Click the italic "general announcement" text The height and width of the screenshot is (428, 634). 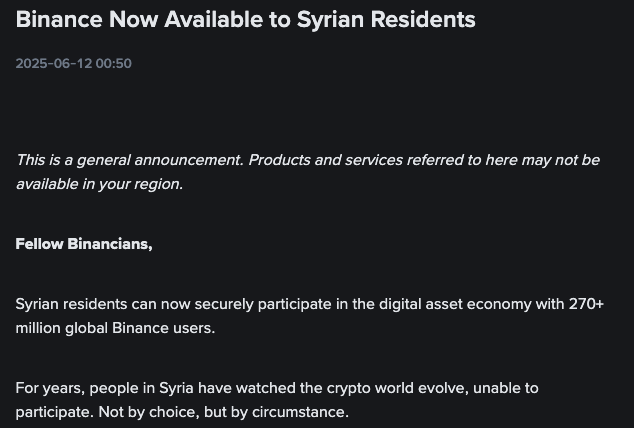(x=163, y=160)
